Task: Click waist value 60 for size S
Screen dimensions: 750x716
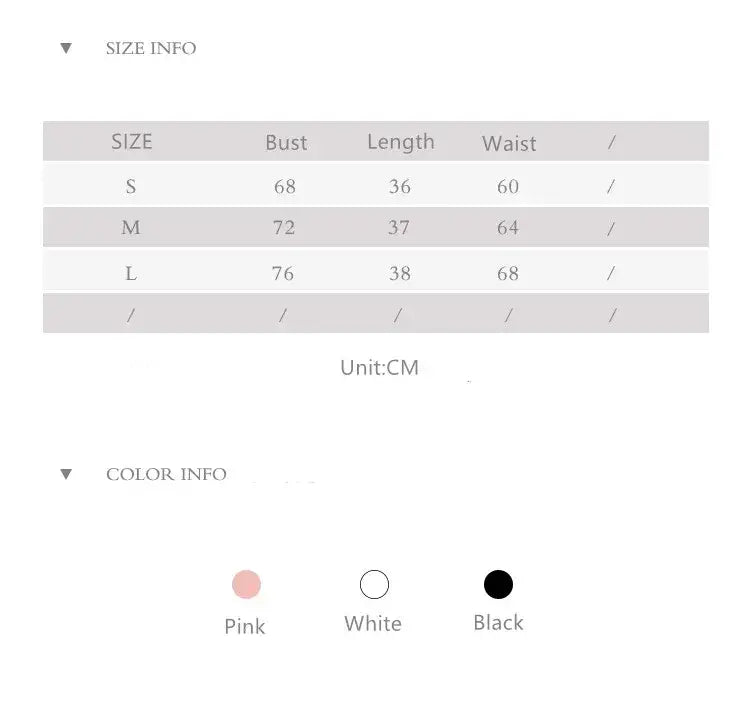Action: click(x=508, y=187)
